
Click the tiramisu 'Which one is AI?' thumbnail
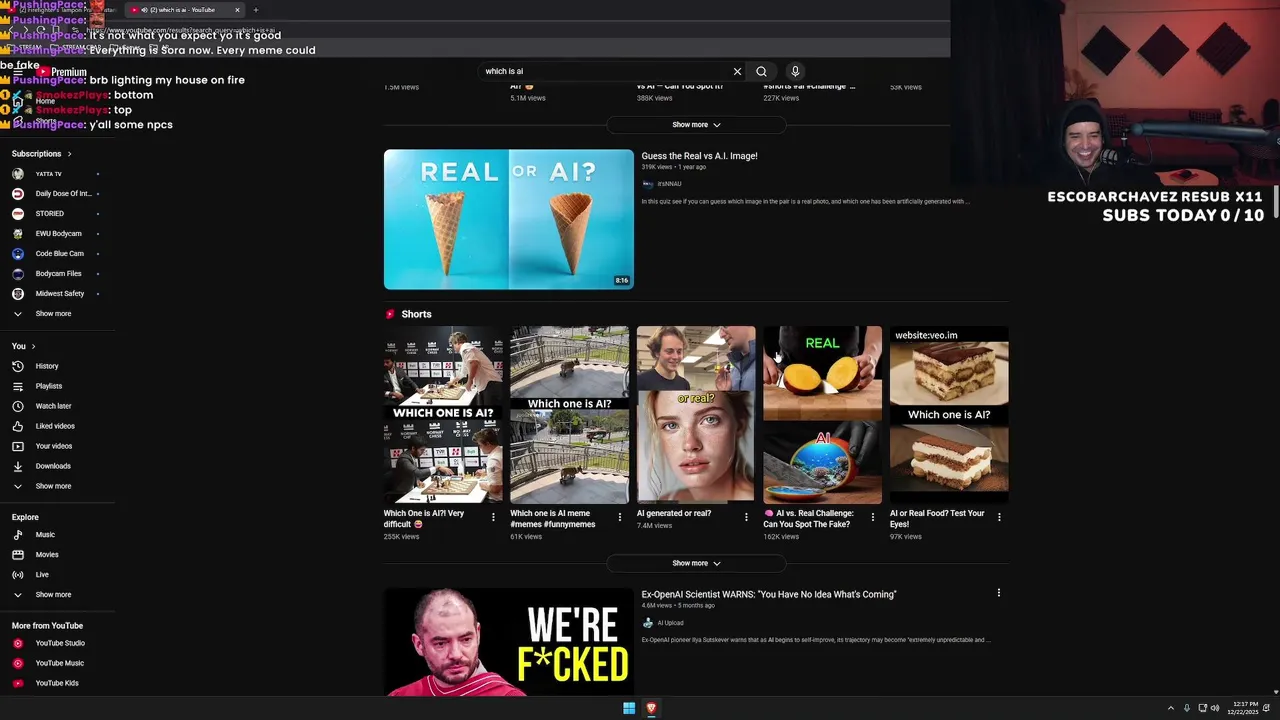pos(949,415)
